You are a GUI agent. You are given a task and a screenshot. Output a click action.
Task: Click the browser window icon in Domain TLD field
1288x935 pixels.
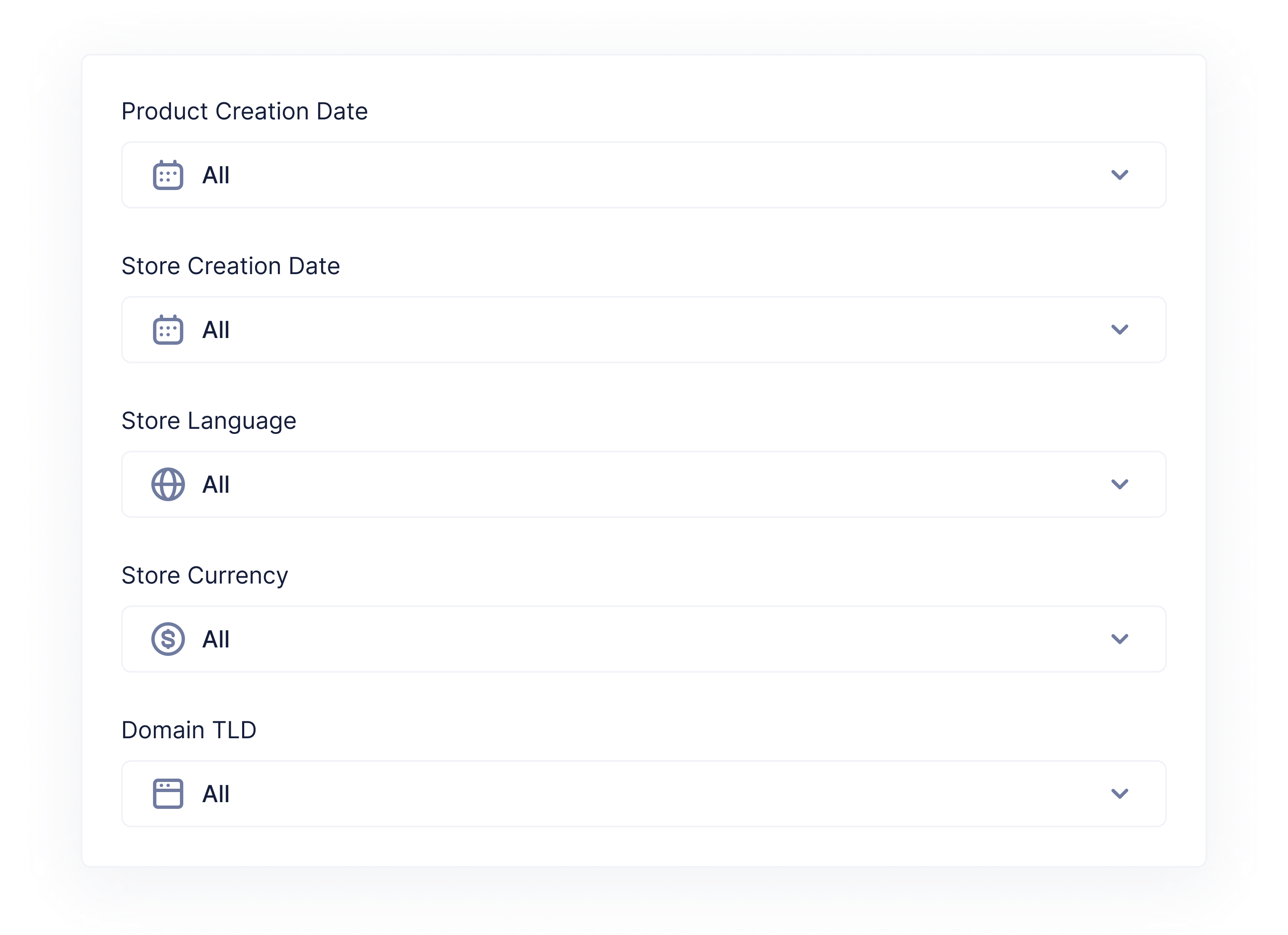tap(168, 794)
